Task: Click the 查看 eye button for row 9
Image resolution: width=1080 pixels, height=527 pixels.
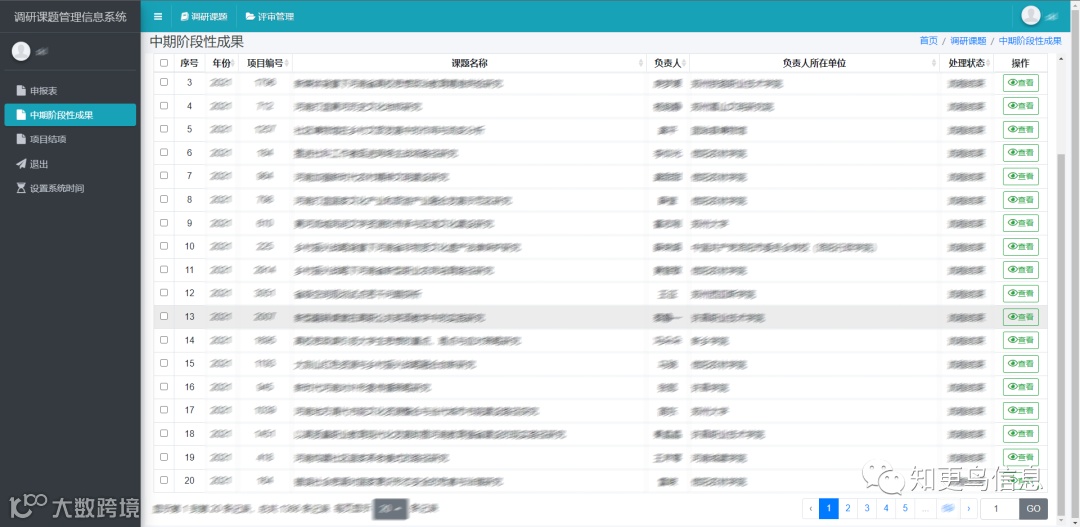Action: [1021, 223]
